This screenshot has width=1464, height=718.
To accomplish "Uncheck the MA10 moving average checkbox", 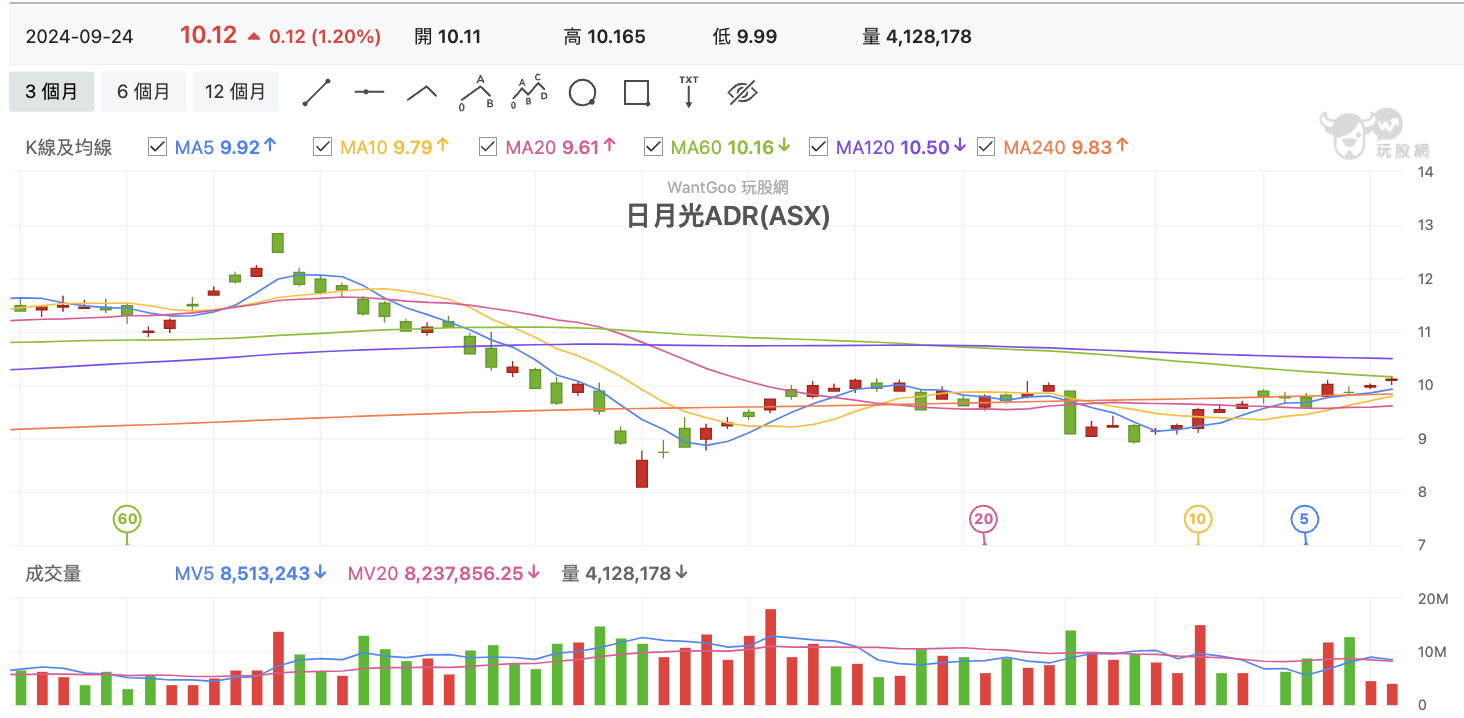I will (322, 147).
